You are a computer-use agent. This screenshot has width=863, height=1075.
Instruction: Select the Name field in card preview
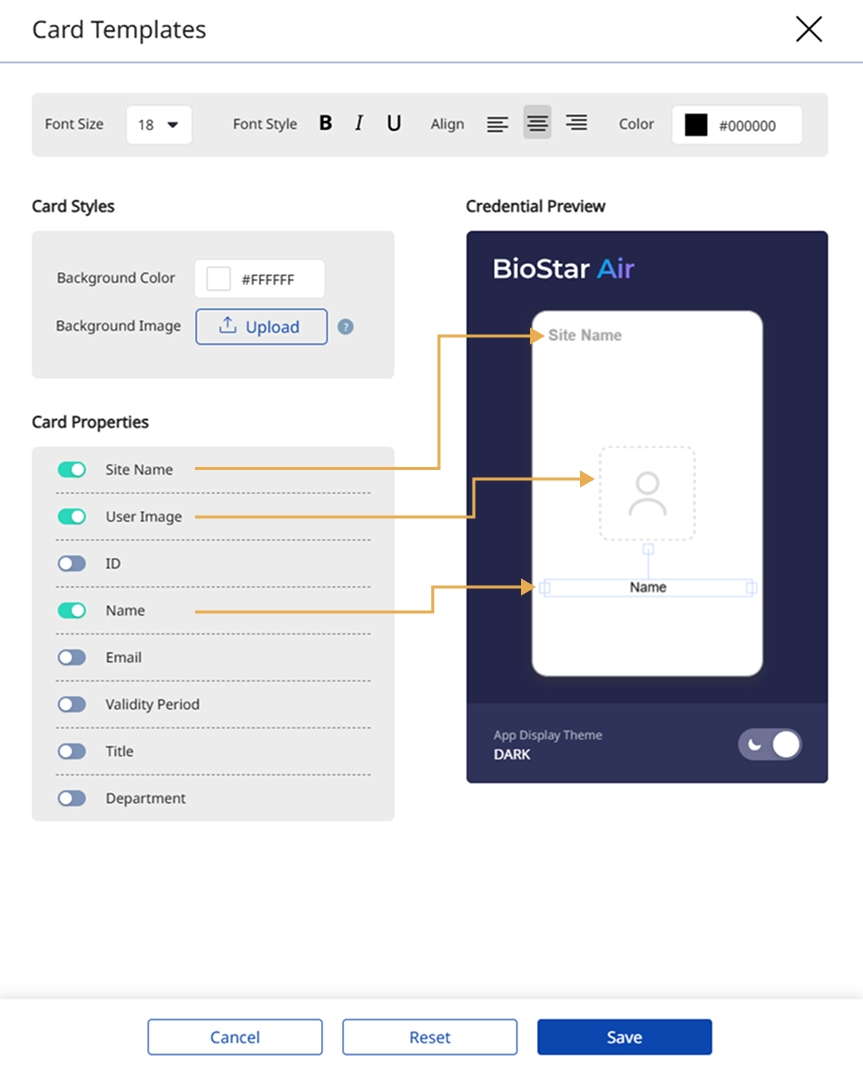point(648,588)
